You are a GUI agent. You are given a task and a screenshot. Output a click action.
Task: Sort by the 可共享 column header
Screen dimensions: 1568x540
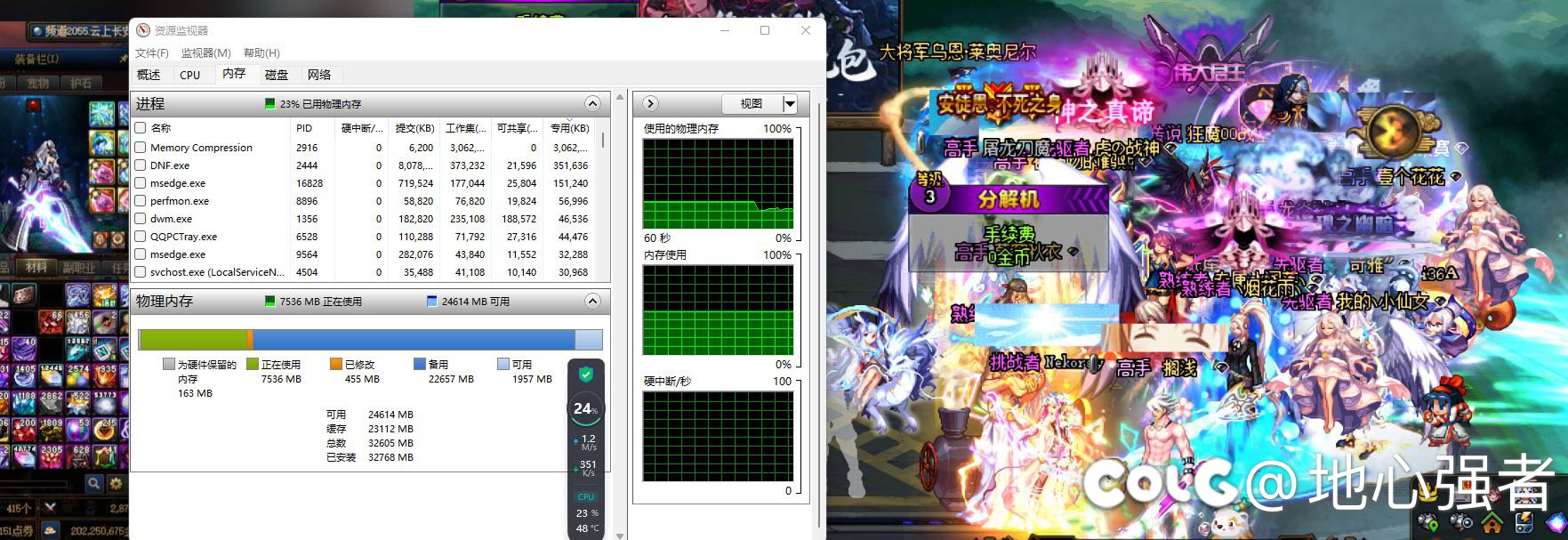[517, 128]
